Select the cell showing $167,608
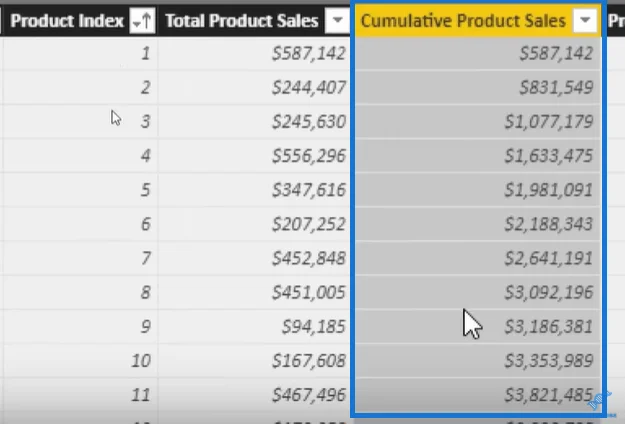625x424 pixels. tap(254, 361)
